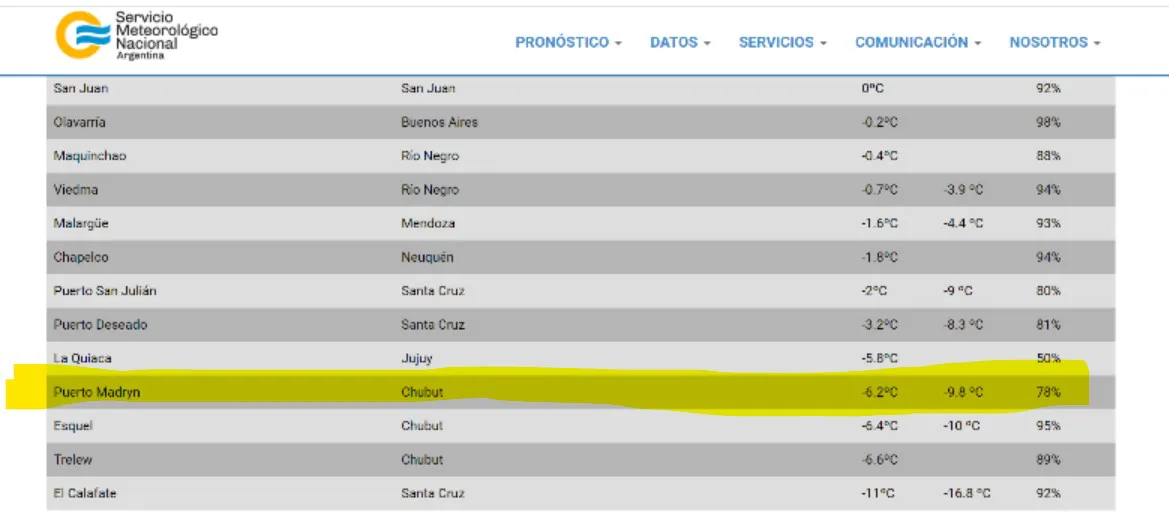Click the Jujuy province cell
Screen dimensions: 1169x525
[416, 359]
